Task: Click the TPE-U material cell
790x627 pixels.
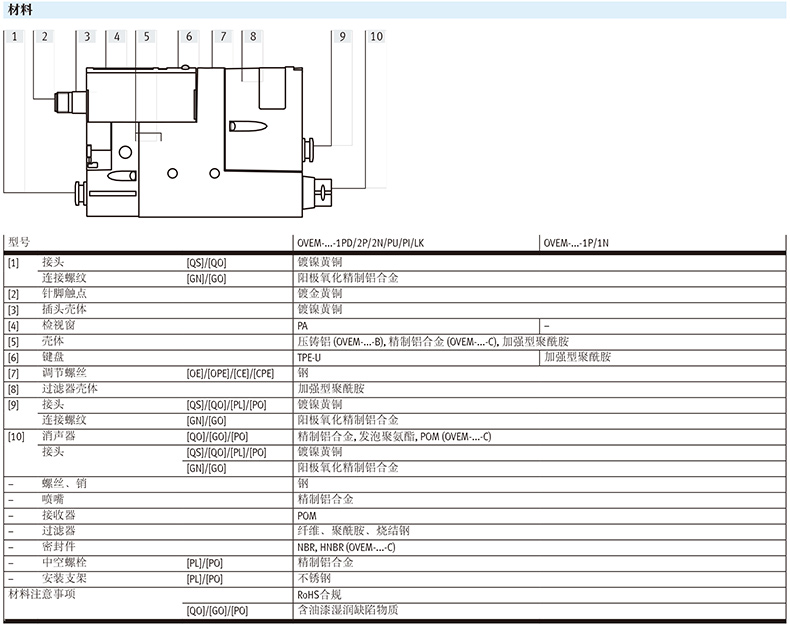Action: (310, 356)
